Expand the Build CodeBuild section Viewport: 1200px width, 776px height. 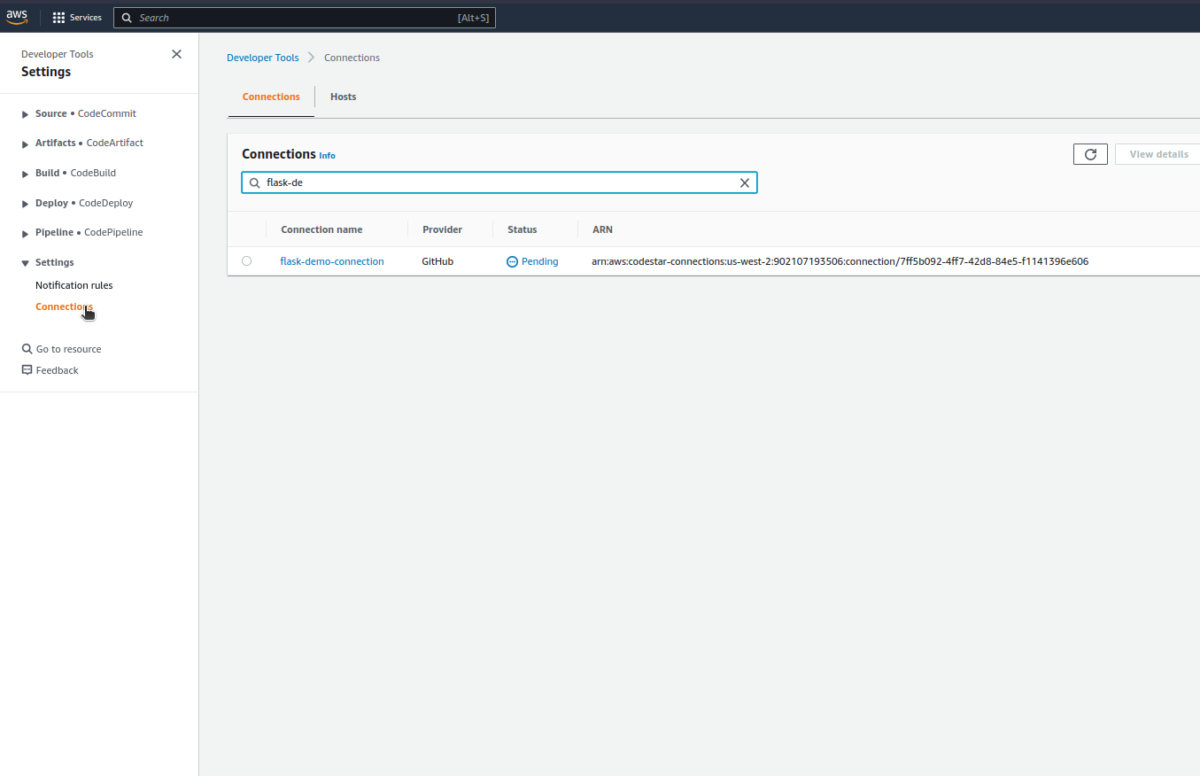coord(26,173)
